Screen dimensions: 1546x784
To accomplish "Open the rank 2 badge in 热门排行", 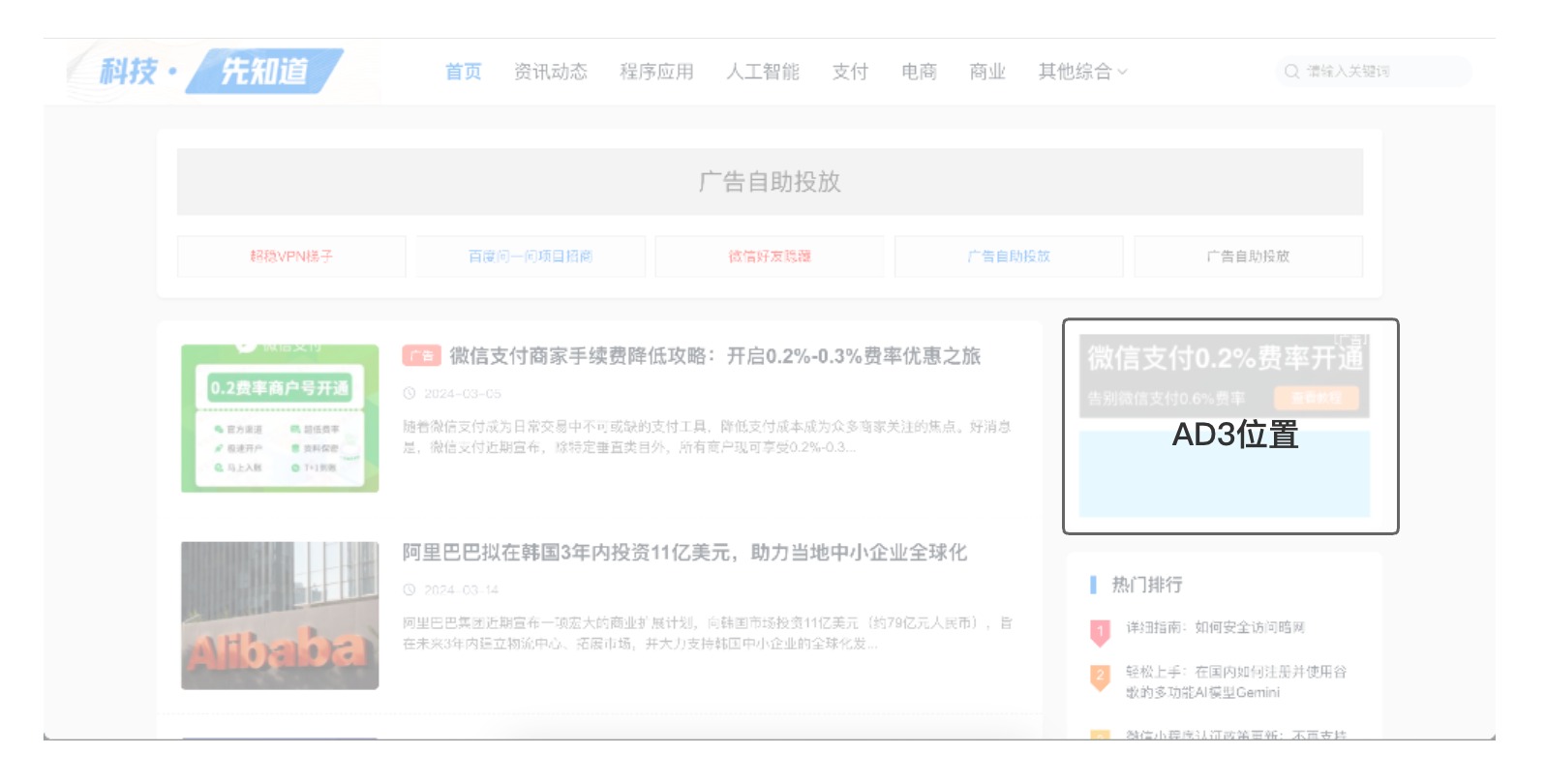I will coord(1100,678).
